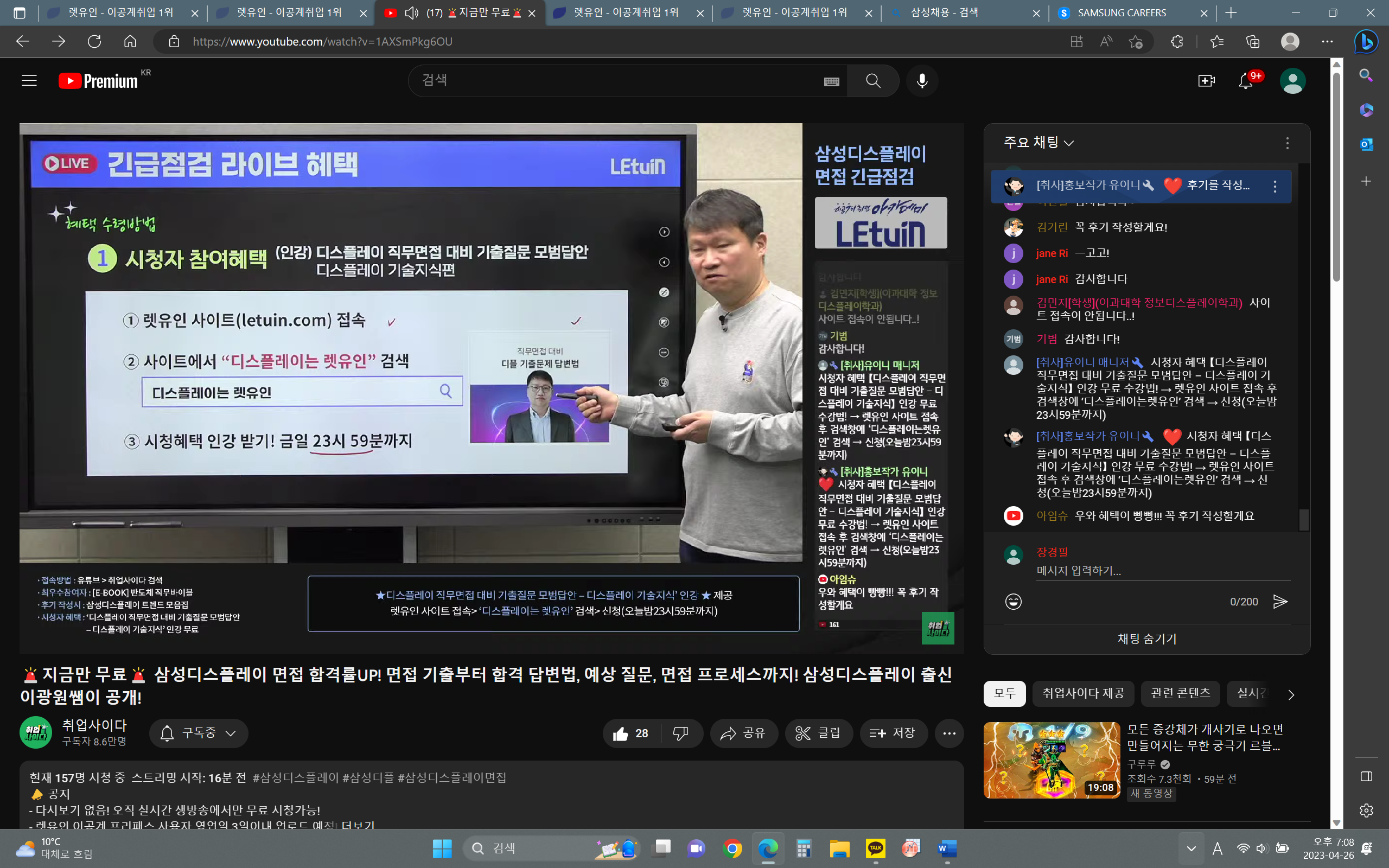Click the search magnifier button
The image size is (1389, 868).
coord(873,81)
